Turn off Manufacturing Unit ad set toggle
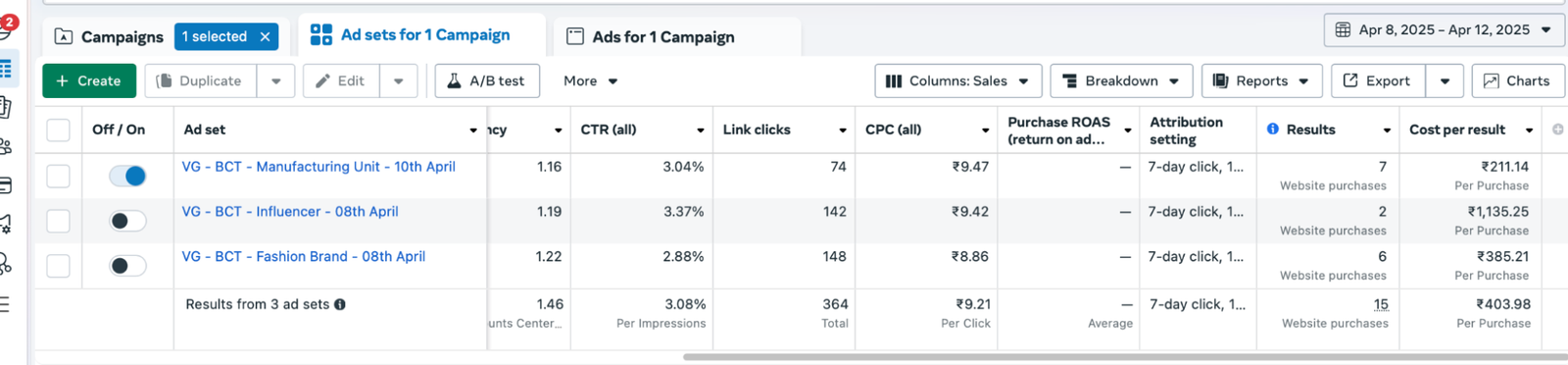The height and width of the screenshot is (365, 1568). (127, 176)
